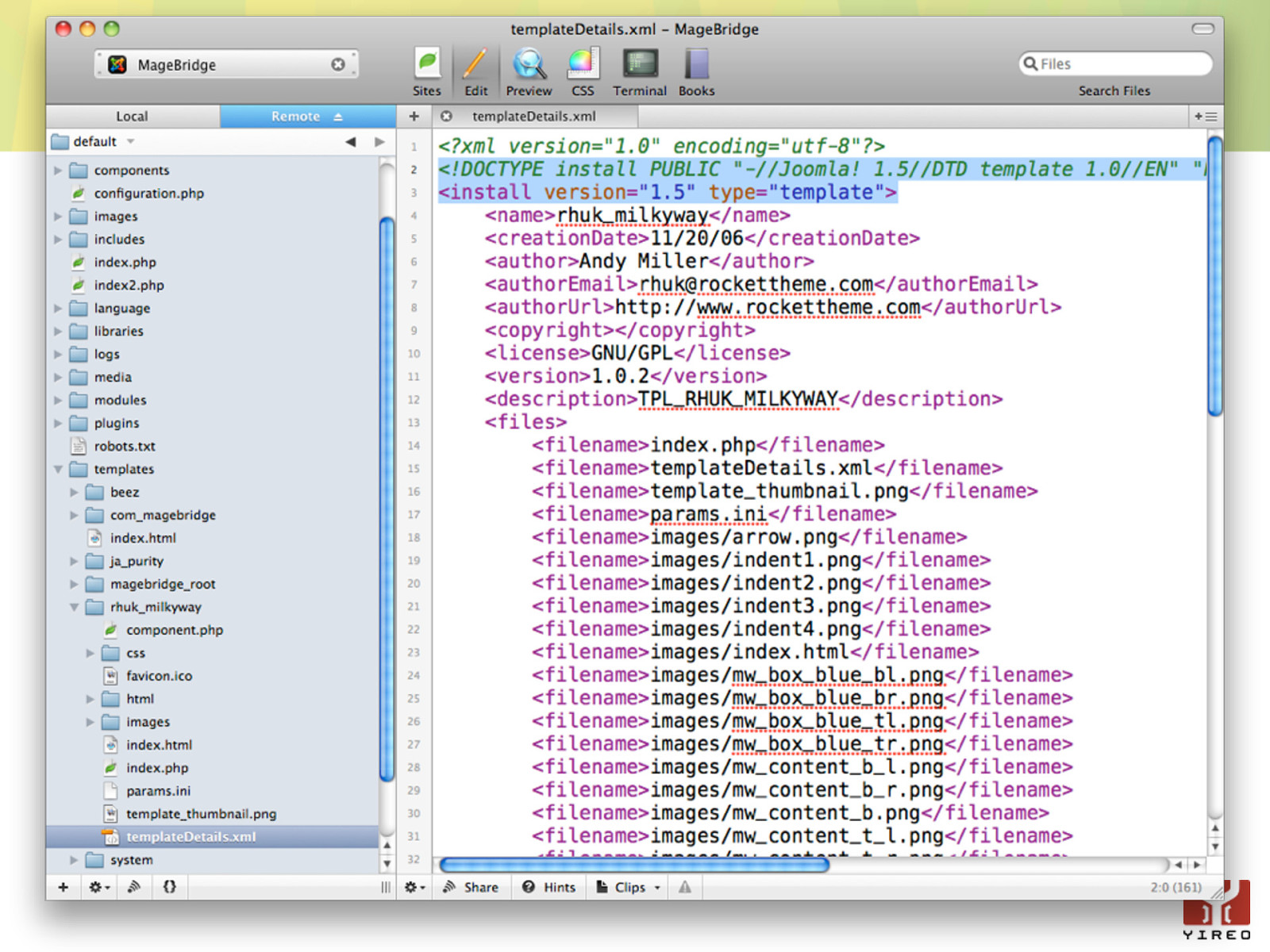Select the Remote tab
Image resolution: width=1270 pixels, height=952 pixels.
pos(307,116)
